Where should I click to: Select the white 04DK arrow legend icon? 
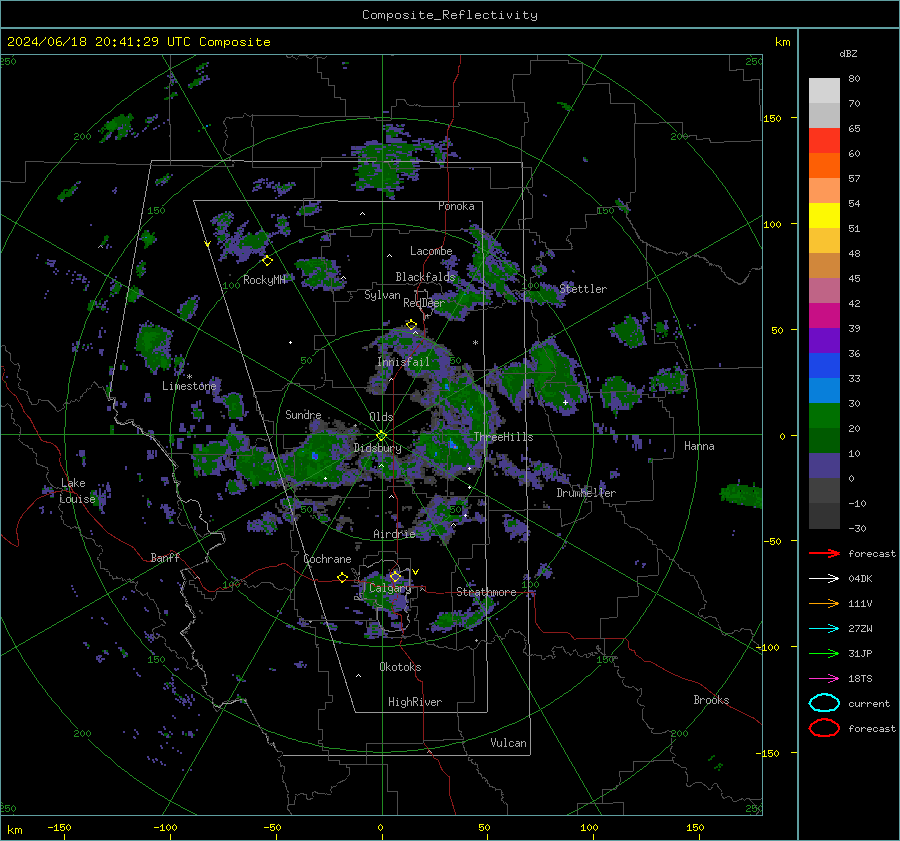pyautogui.click(x=824, y=579)
